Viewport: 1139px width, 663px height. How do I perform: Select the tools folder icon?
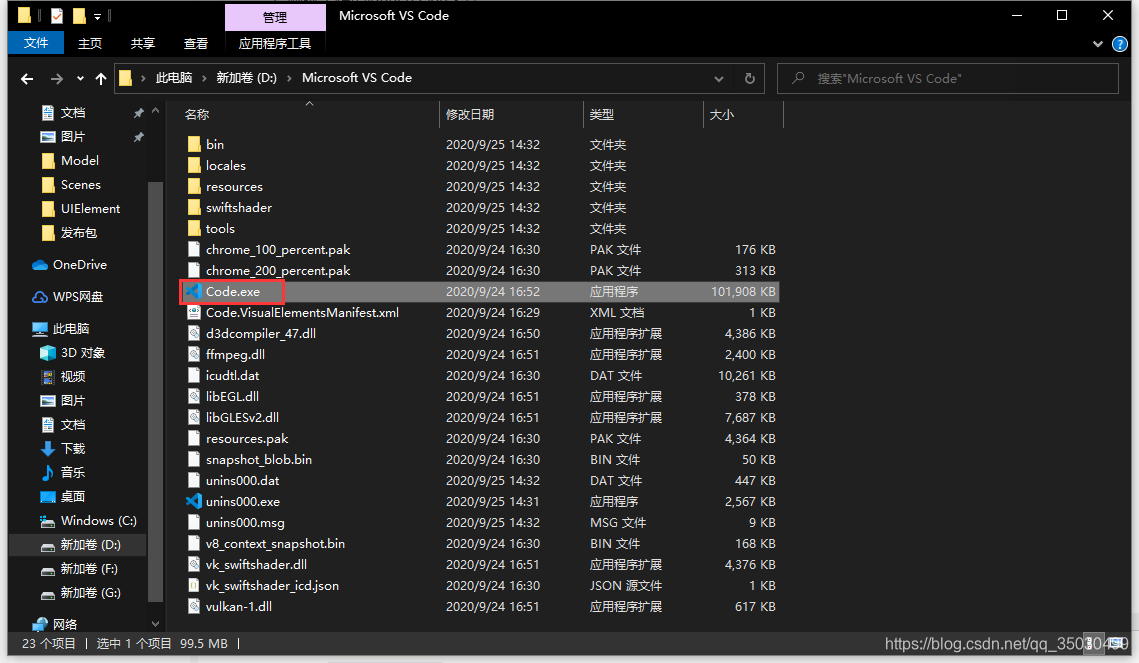tap(194, 228)
